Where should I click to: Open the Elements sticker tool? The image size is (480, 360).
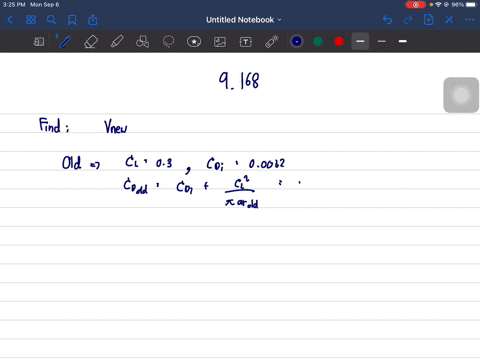[194, 42]
